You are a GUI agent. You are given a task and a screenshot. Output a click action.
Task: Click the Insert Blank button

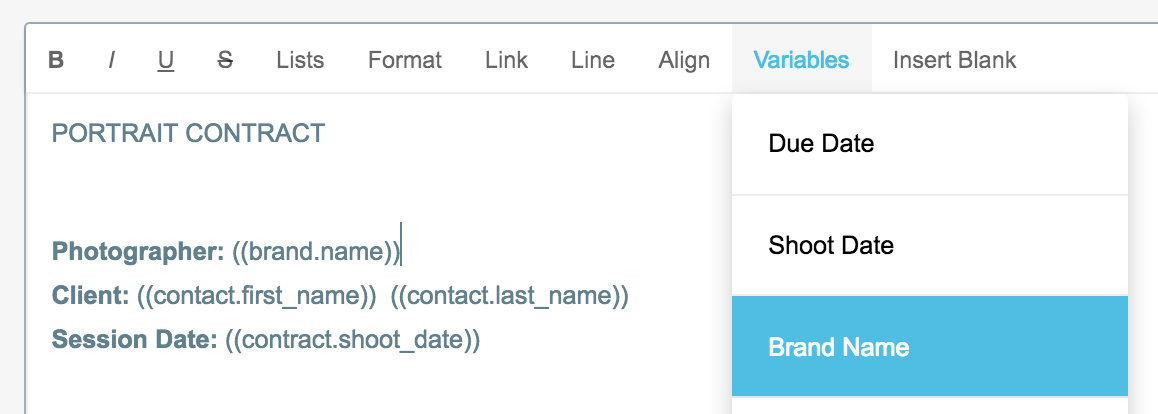pos(954,60)
